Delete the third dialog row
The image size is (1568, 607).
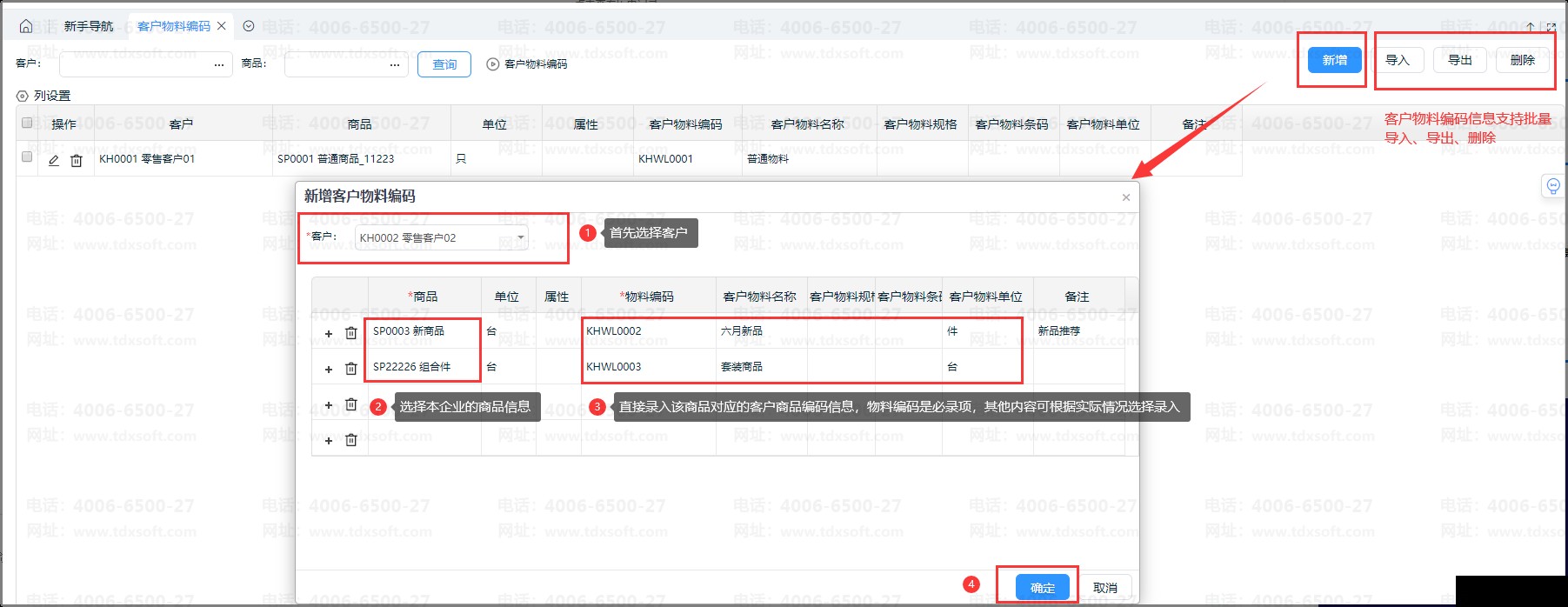coord(351,404)
